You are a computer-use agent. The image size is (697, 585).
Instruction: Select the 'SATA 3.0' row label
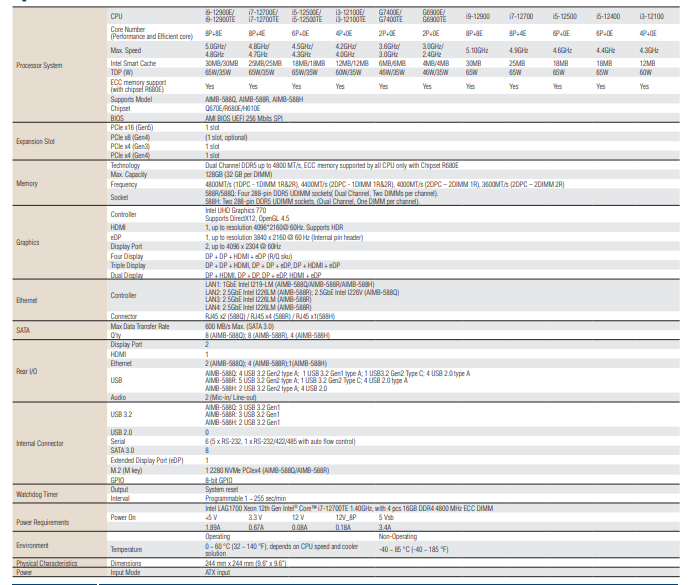[x=122, y=450]
